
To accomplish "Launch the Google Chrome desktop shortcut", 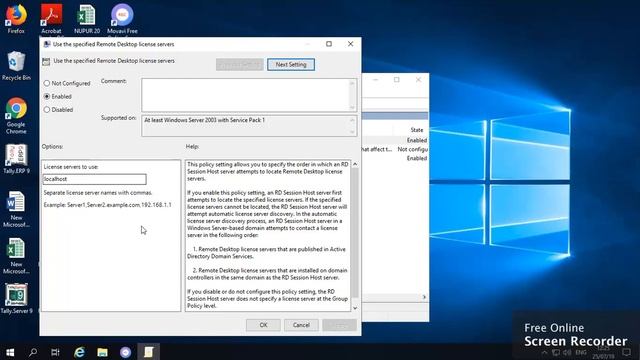I will point(16,116).
